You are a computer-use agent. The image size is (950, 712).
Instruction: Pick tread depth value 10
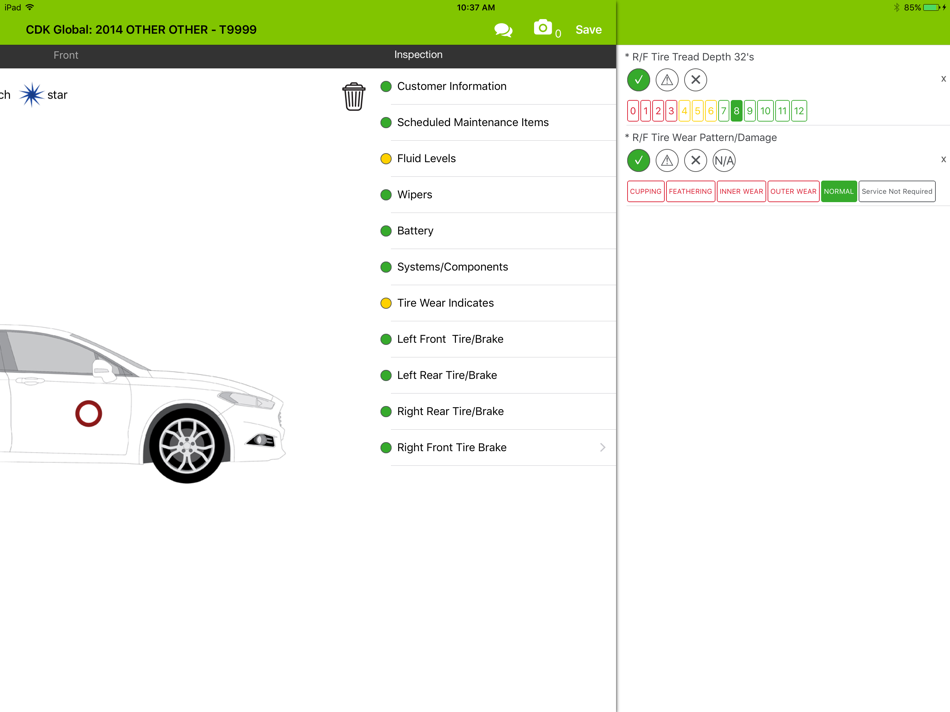point(765,111)
